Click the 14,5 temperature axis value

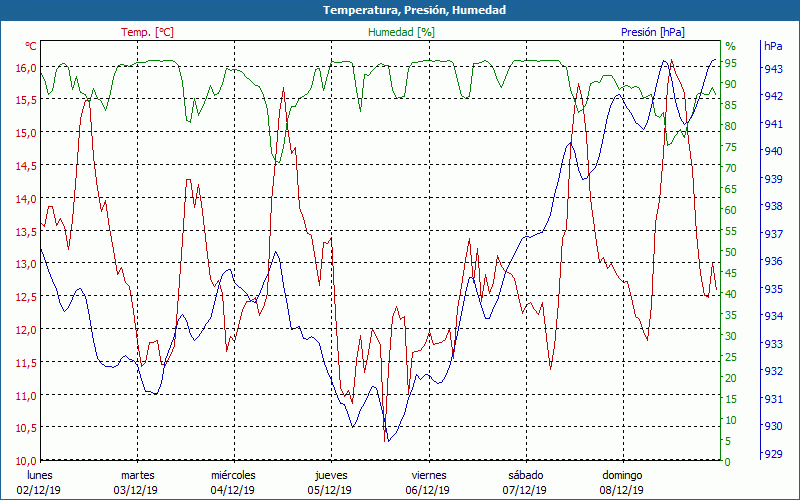[26, 166]
